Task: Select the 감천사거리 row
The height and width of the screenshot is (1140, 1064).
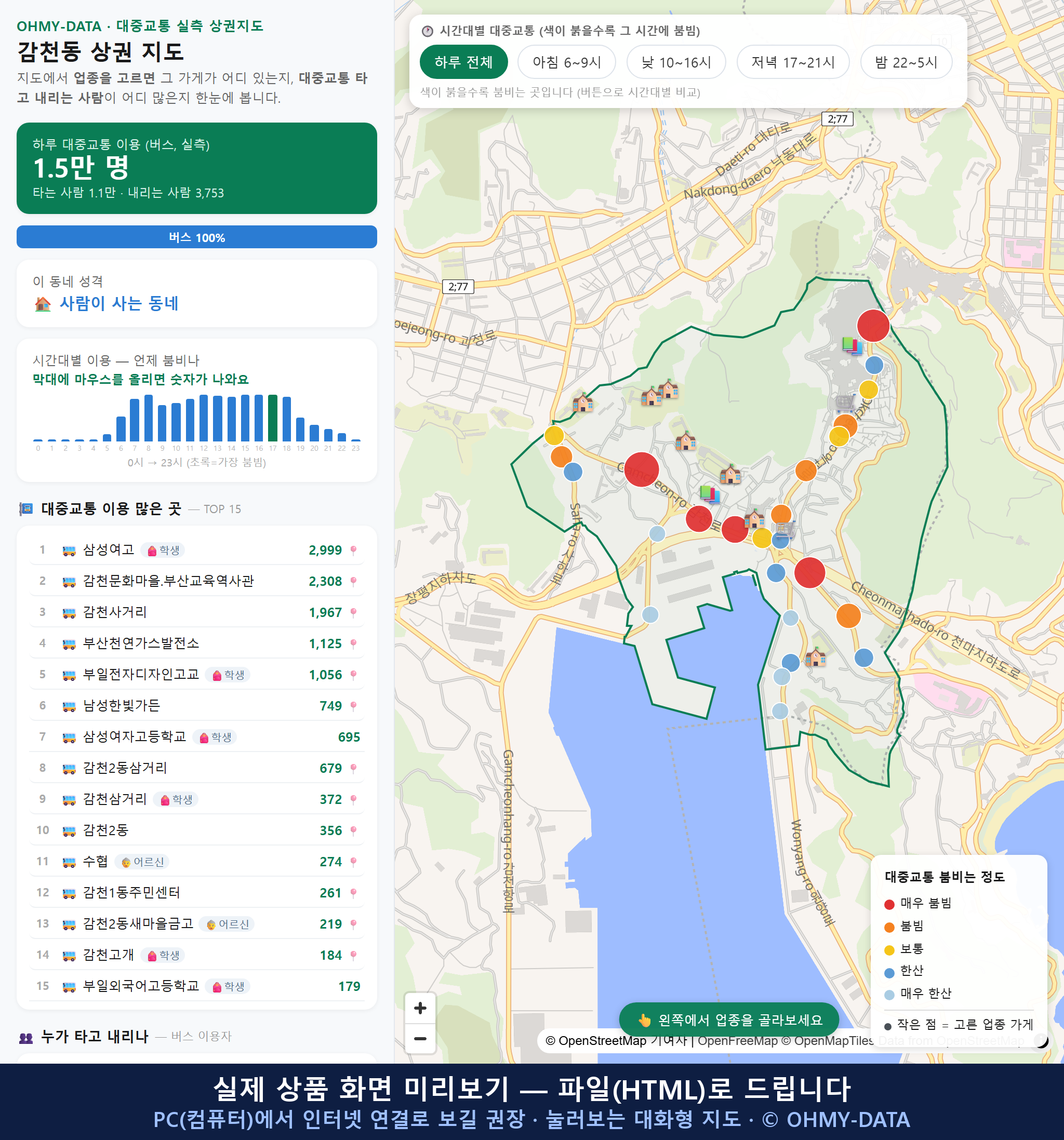Action: coord(197,612)
